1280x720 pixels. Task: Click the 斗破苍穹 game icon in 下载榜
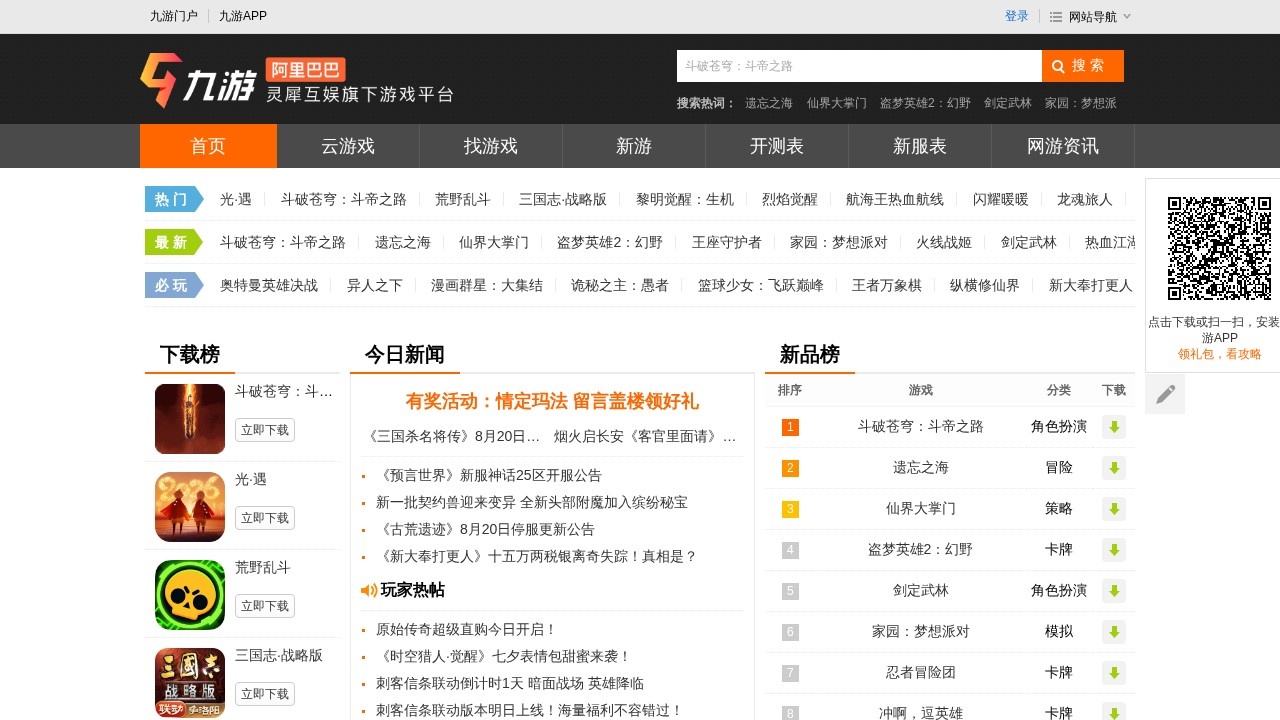pyautogui.click(x=190, y=419)
